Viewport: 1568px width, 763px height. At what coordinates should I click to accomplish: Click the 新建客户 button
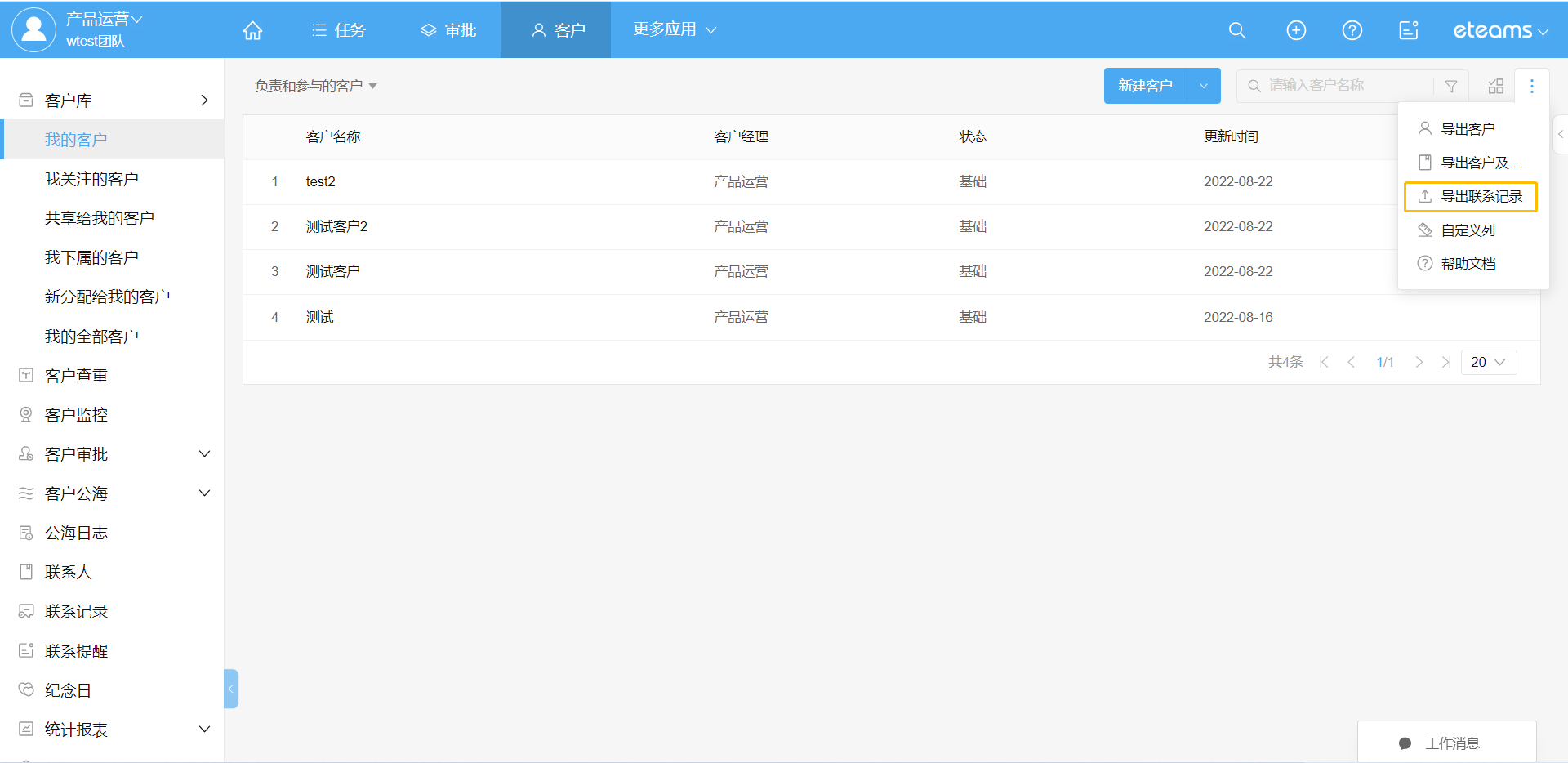pos(1145,86)
